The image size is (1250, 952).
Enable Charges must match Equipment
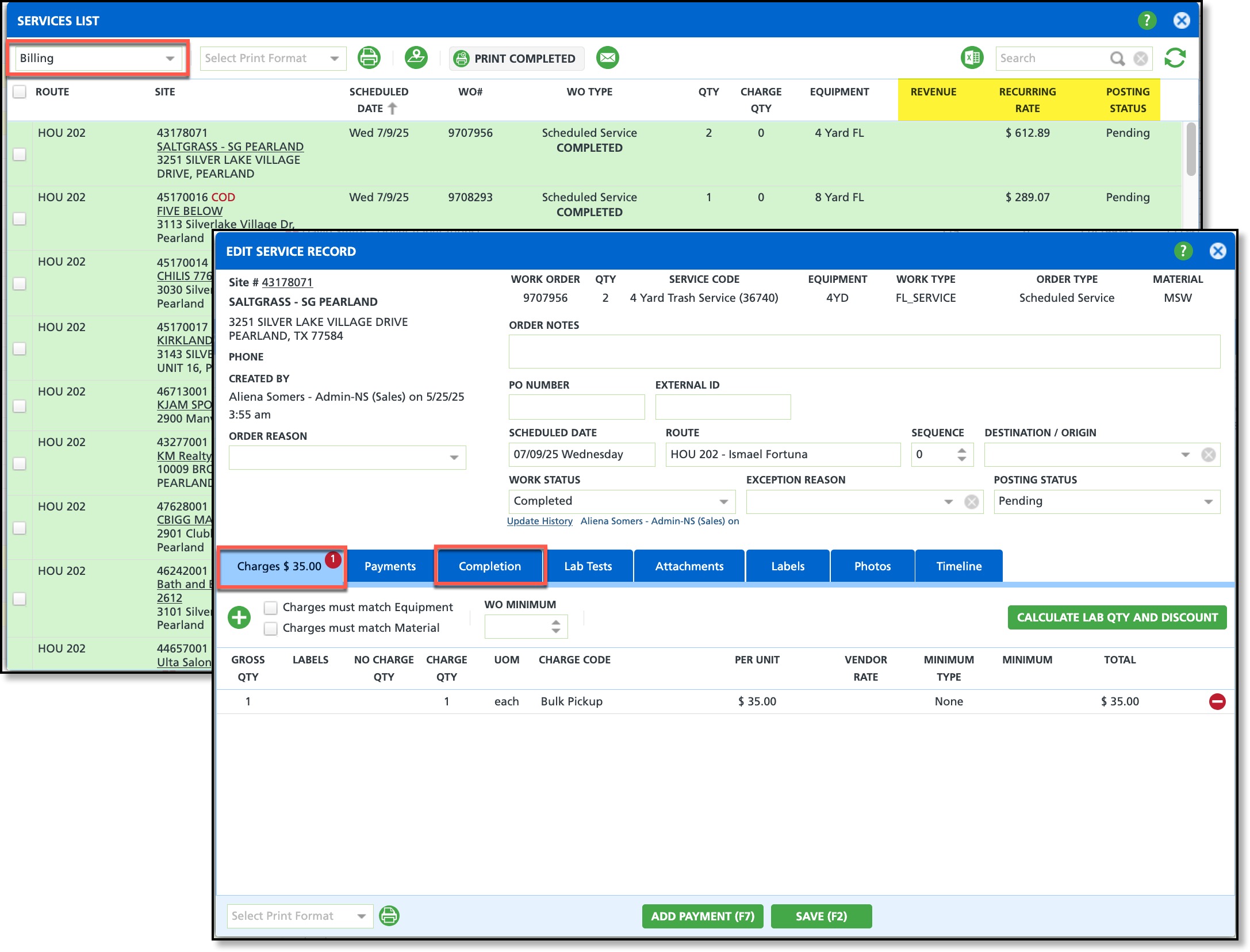tap(270, 608)
